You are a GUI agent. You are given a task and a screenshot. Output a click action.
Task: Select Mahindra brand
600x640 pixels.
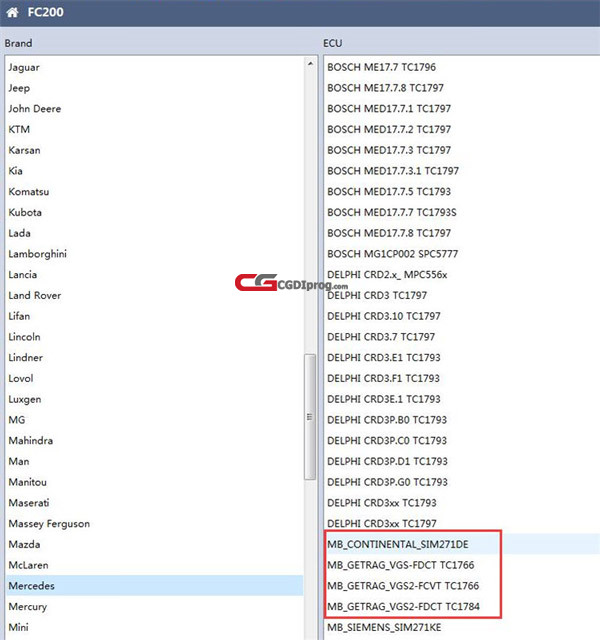point(31,441)
